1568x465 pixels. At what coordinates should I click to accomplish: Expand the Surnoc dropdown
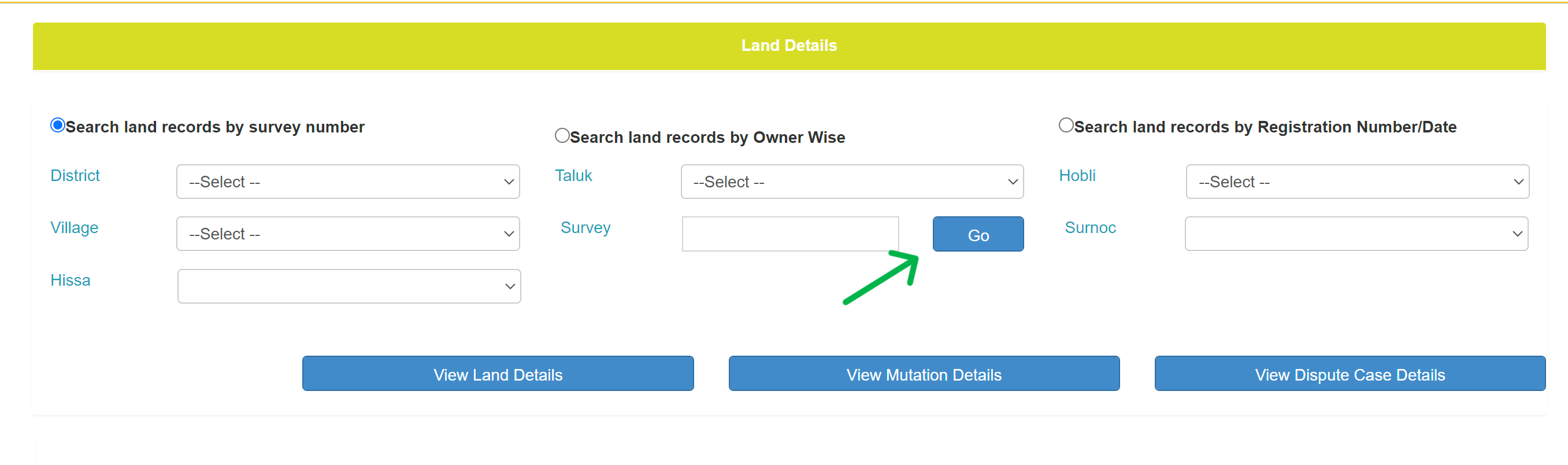(1355, 234)
